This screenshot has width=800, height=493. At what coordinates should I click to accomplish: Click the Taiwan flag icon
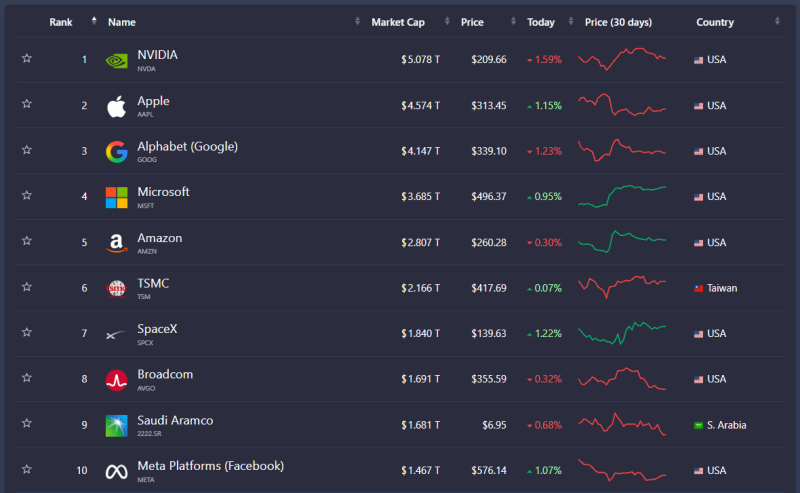point(698,289)
